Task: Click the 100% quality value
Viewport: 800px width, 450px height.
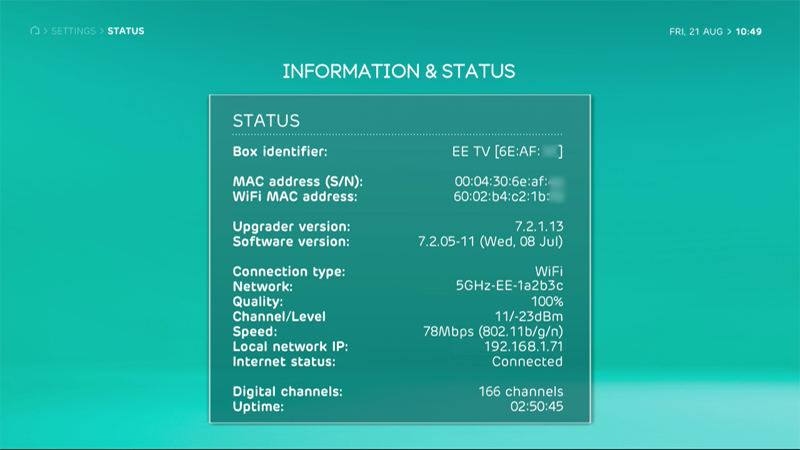Action: coord(547,302)
